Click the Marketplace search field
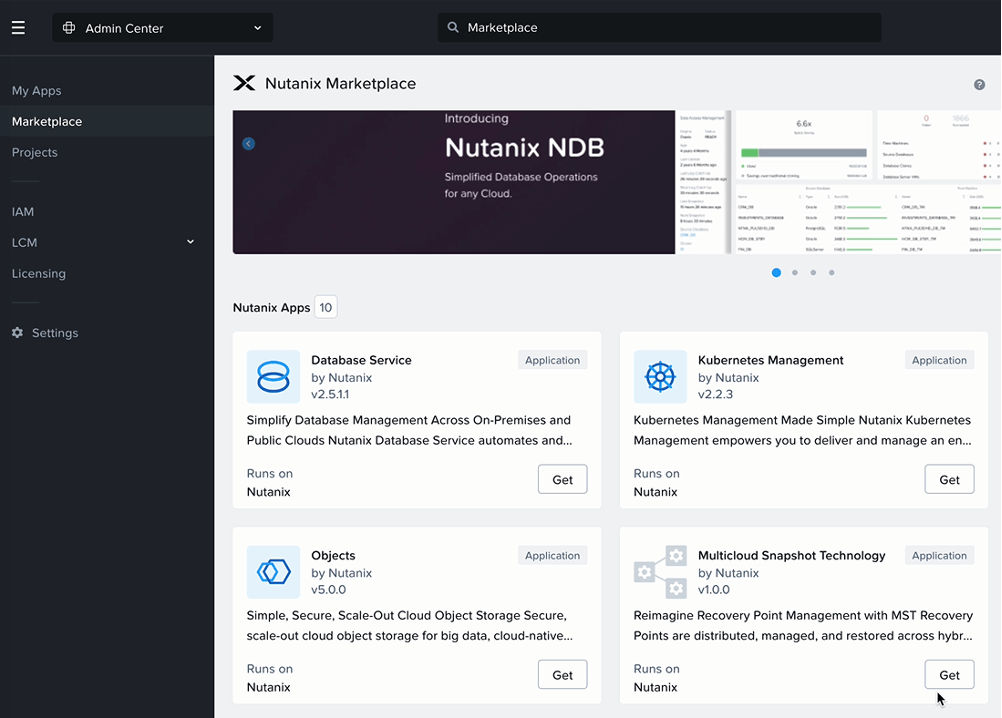 (x=658, y=27)
